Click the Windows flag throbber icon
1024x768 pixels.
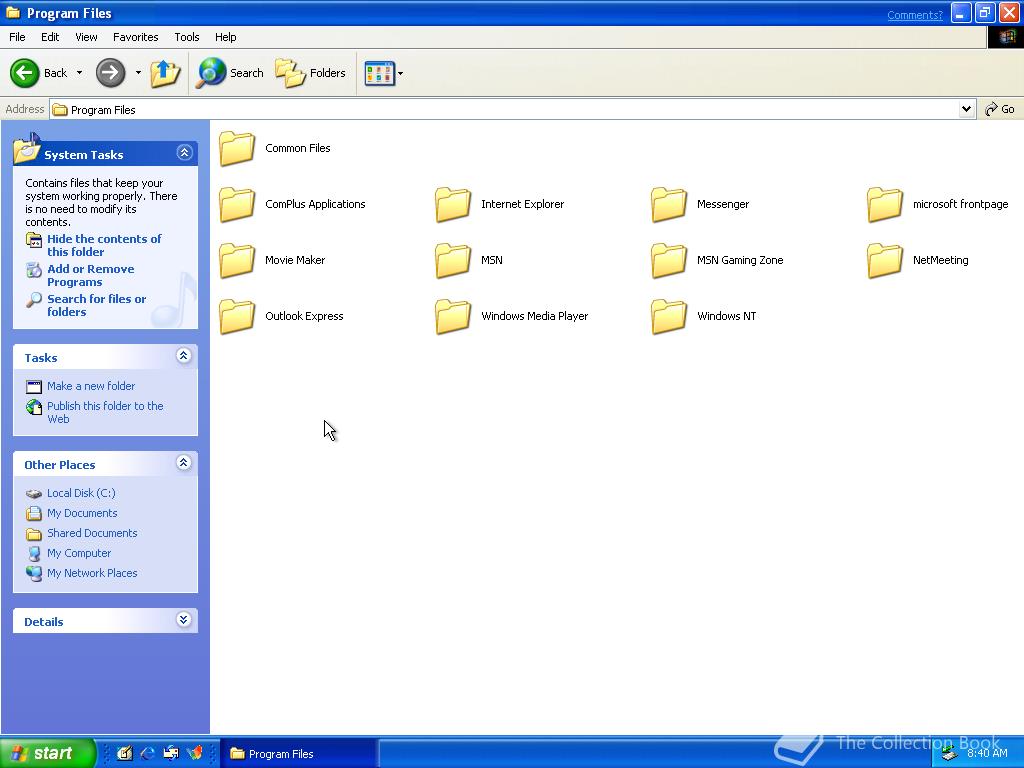[1006, 37]
